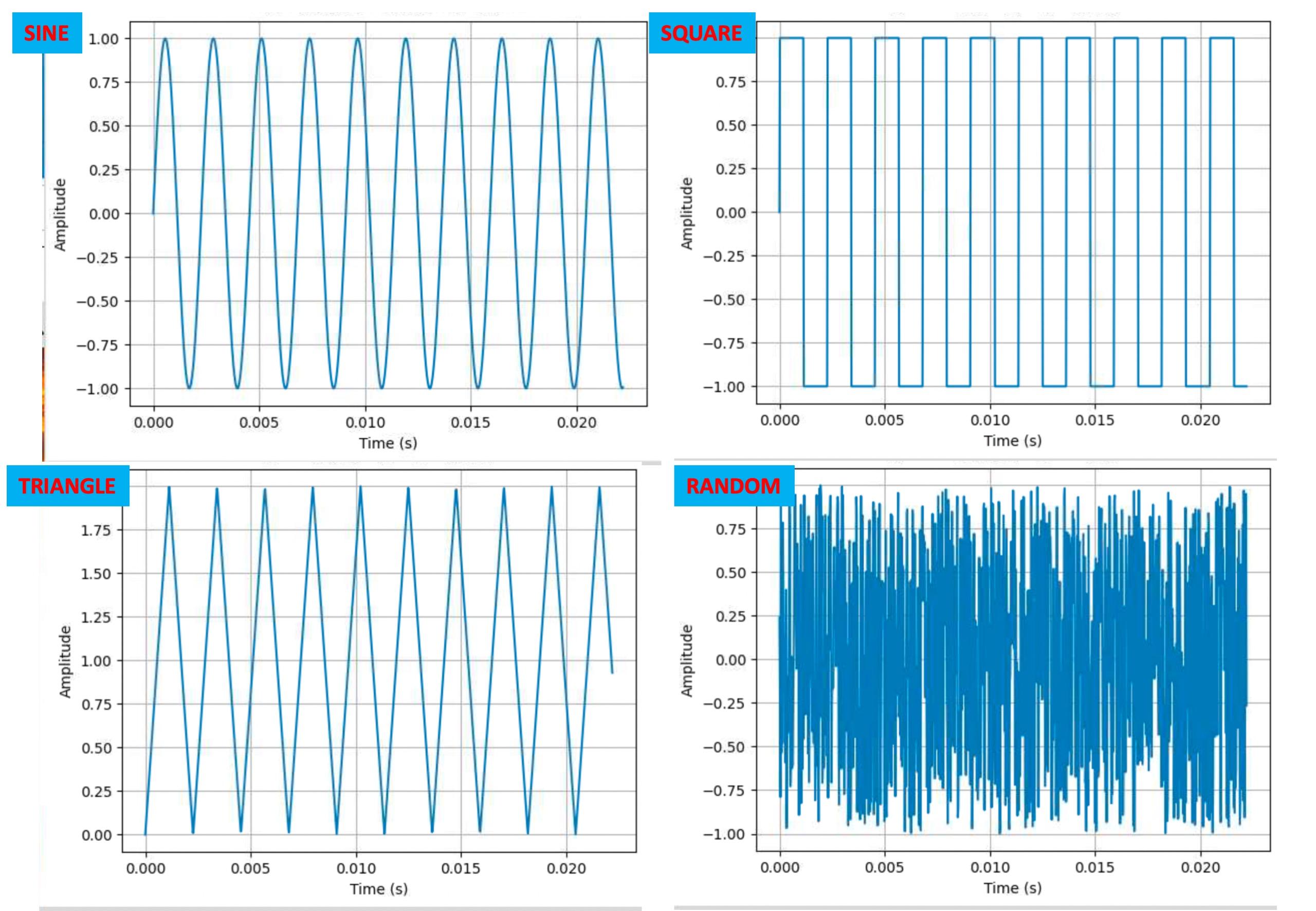Click the 0.015 x-tick on the square plot
Viewport: 1316px width, 911px height.
click(1095, 421)
